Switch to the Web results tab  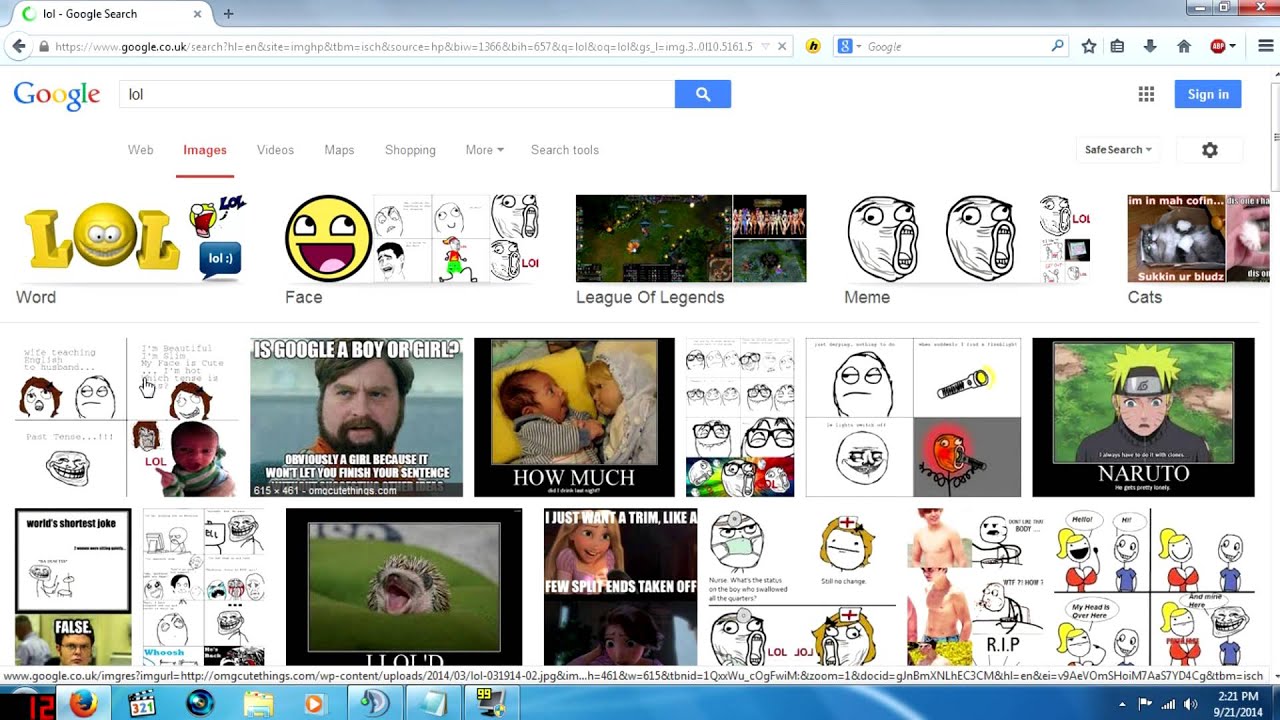(x=141, y=150)
